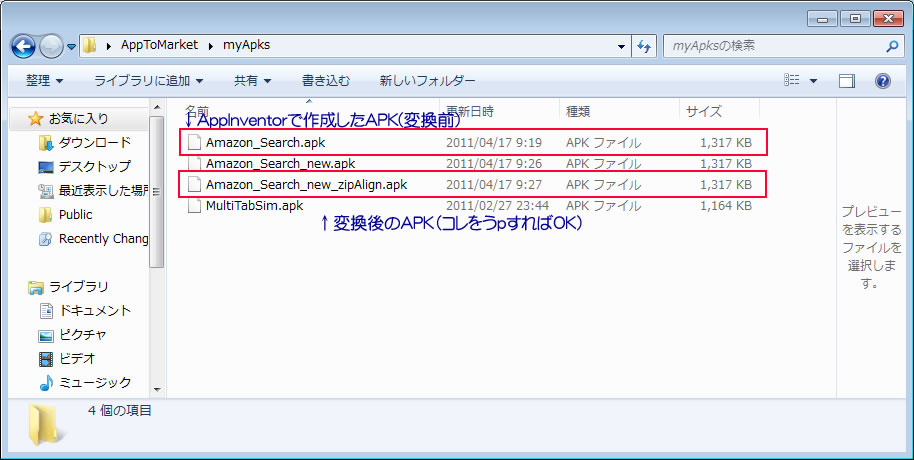914x460 pixels.
Task: Click the folder icon in the address bar
Action: [89, 45]
